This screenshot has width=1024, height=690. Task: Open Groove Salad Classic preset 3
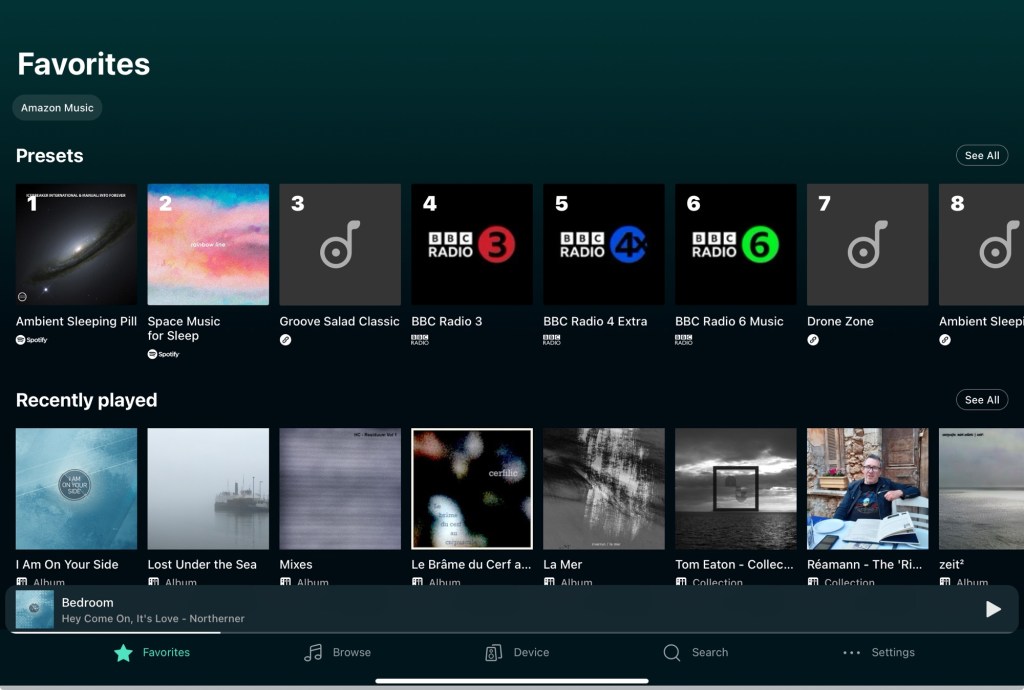[340, 245]
